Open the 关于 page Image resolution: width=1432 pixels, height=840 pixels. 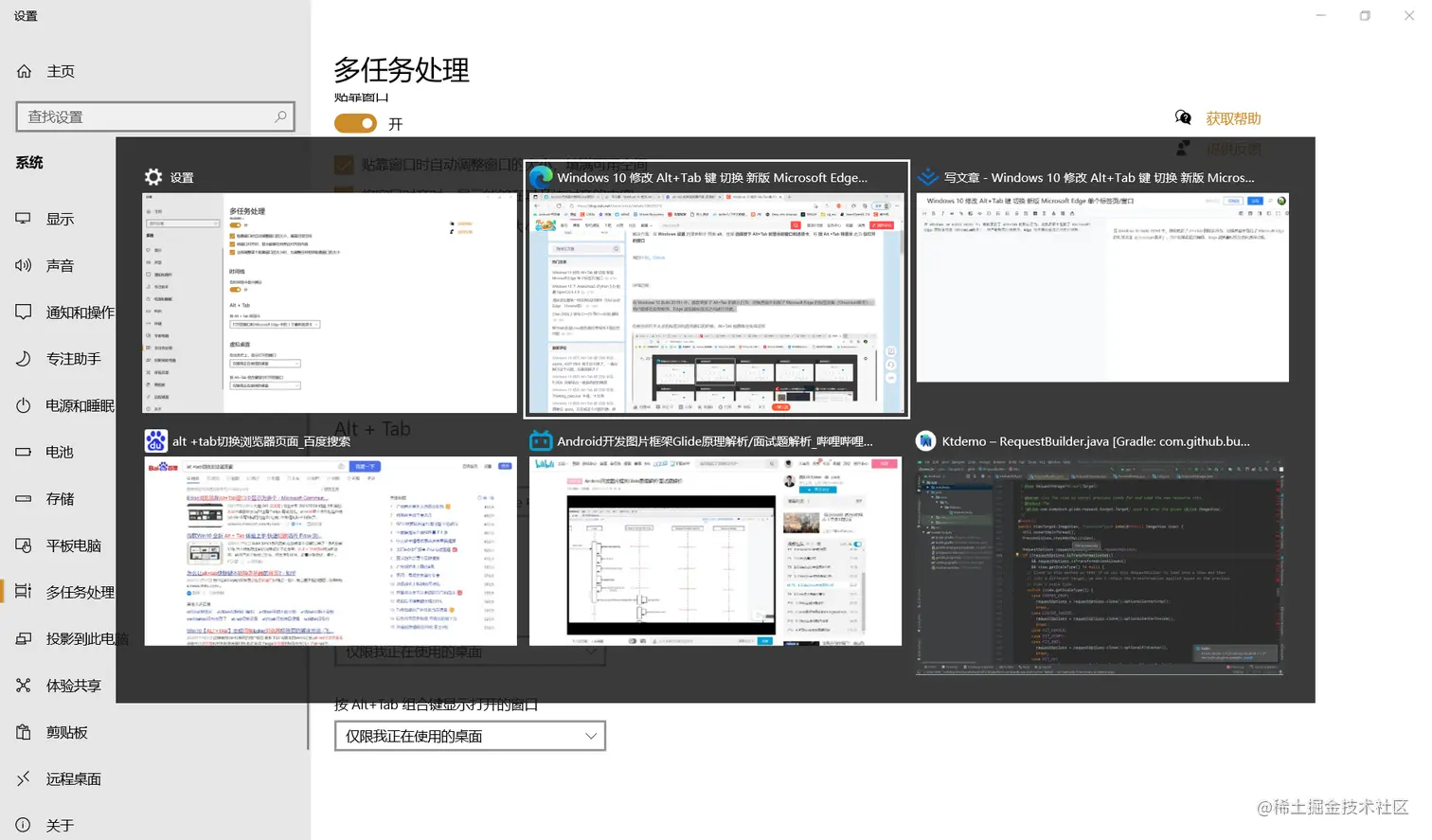point(60,825)
